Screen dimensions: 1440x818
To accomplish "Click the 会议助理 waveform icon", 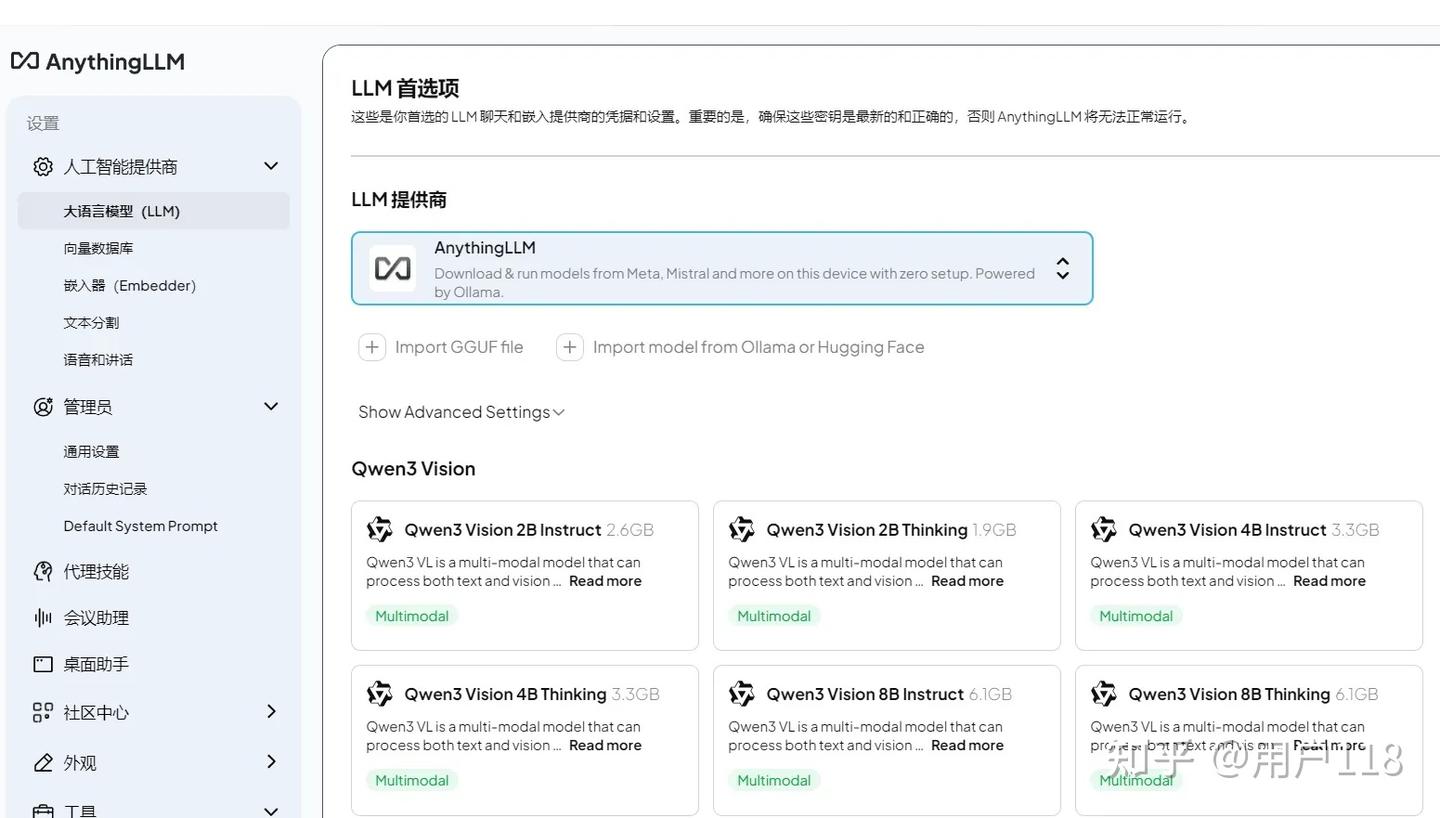I will 43,617.
